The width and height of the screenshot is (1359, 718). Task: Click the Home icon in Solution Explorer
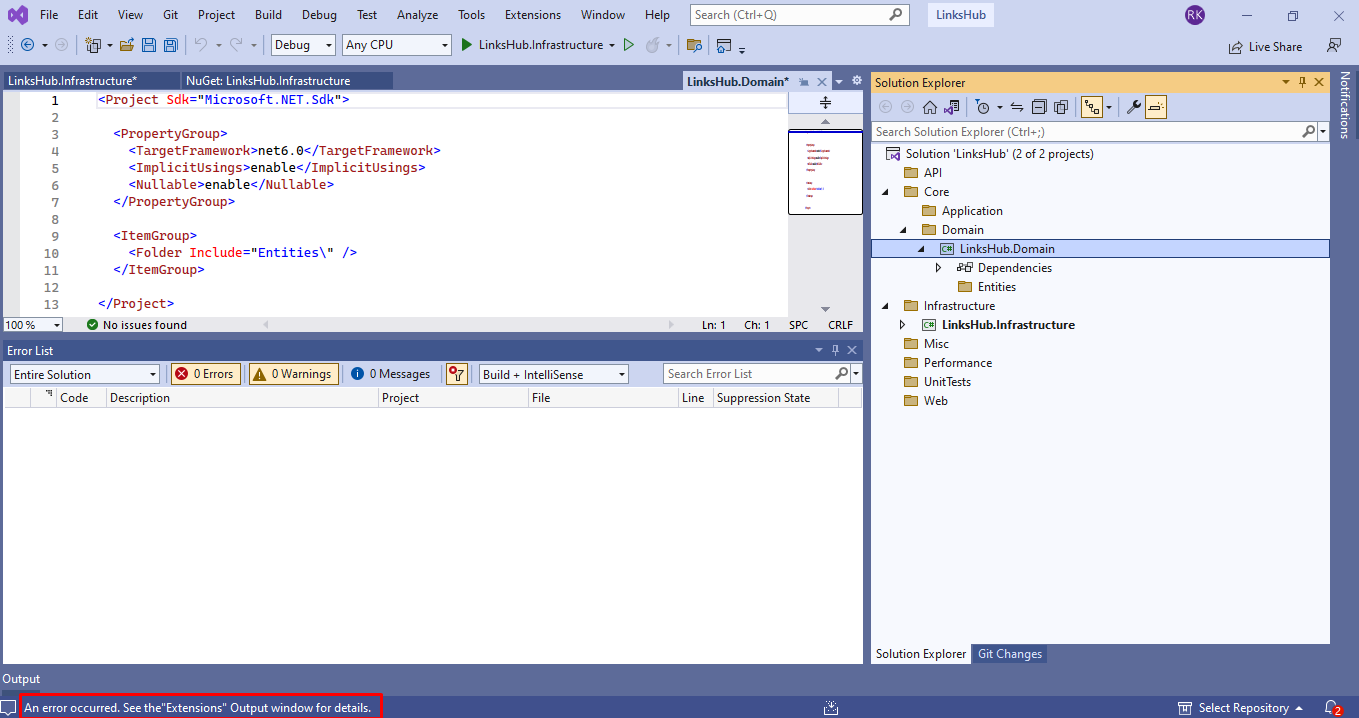(x=929, y=107)
